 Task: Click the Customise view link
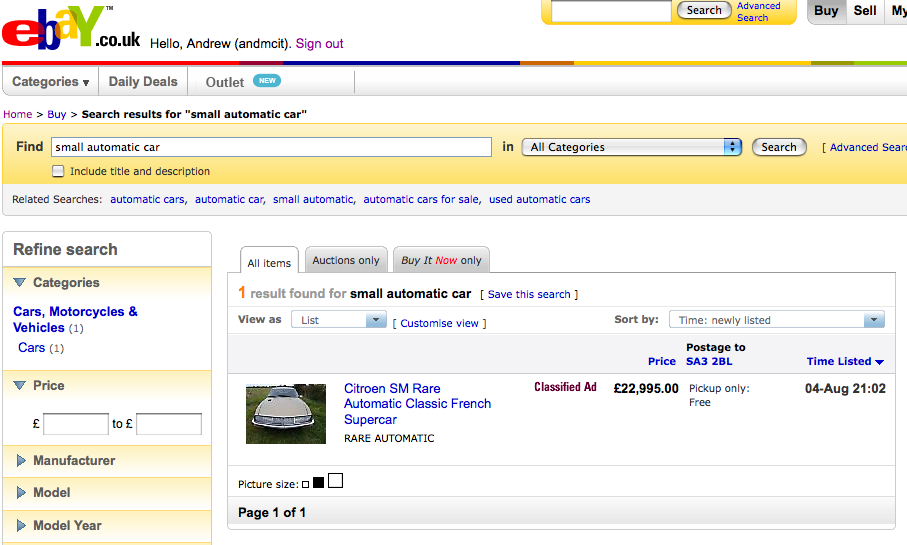(x=440, y=323)
